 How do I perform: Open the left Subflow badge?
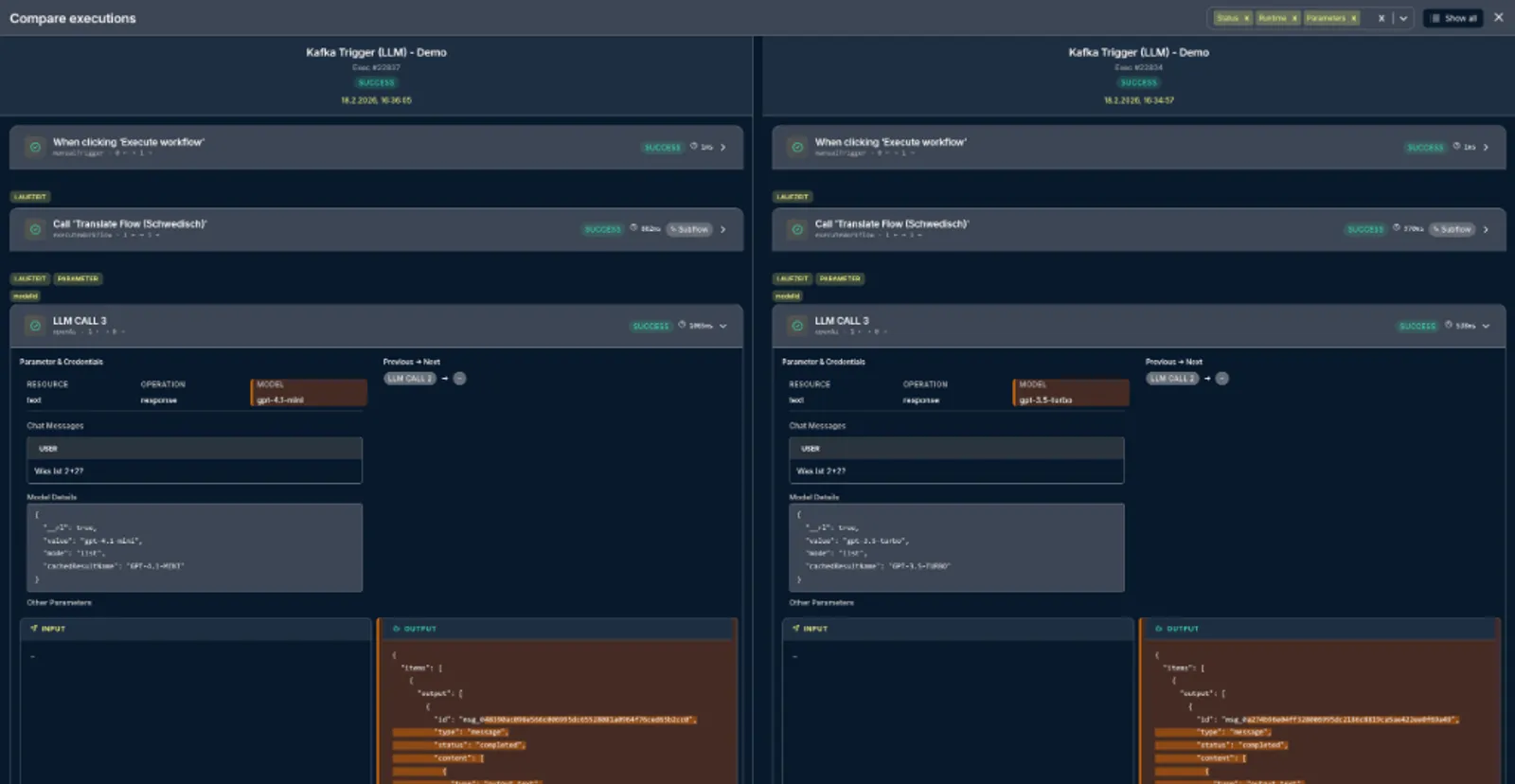(x=689, y=229)
